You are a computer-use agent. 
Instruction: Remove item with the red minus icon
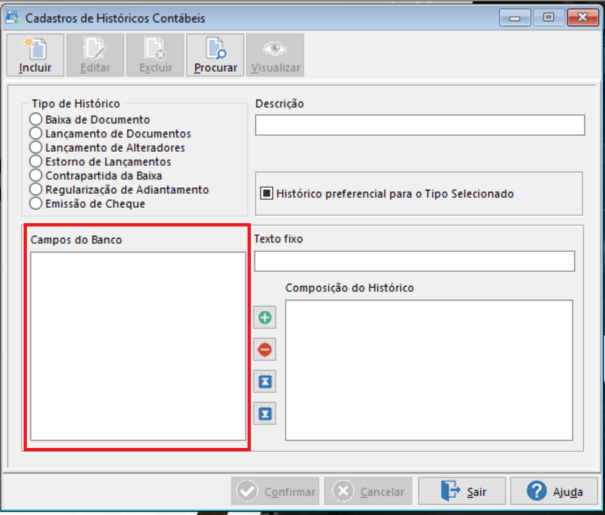tap(265, 350)
